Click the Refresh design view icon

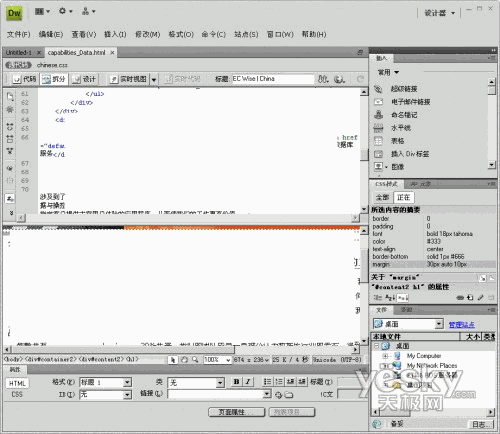point(360,79)
